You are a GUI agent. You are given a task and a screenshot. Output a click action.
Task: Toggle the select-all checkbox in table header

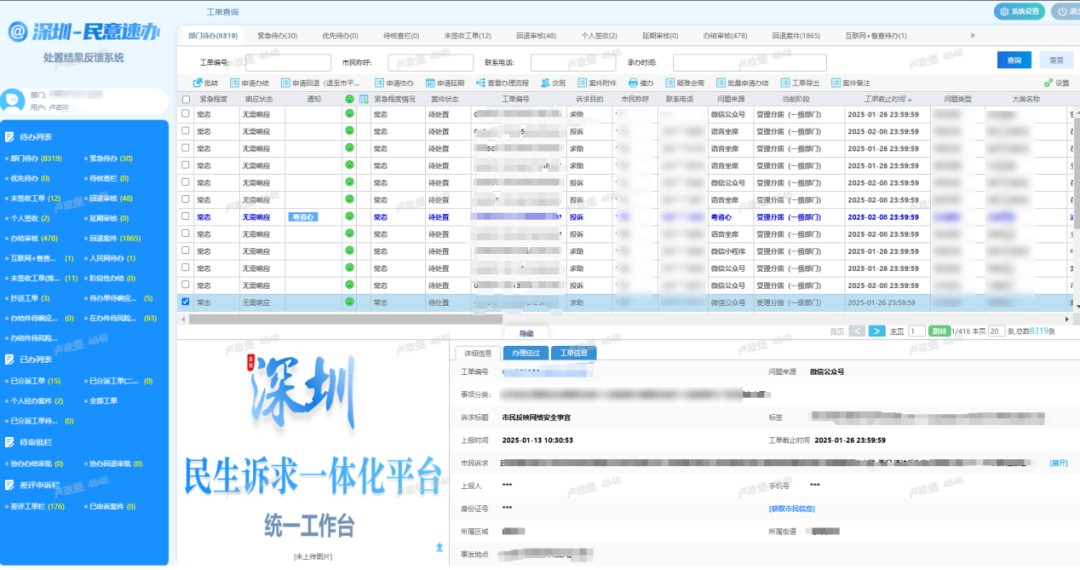click(x=186, y=99)
